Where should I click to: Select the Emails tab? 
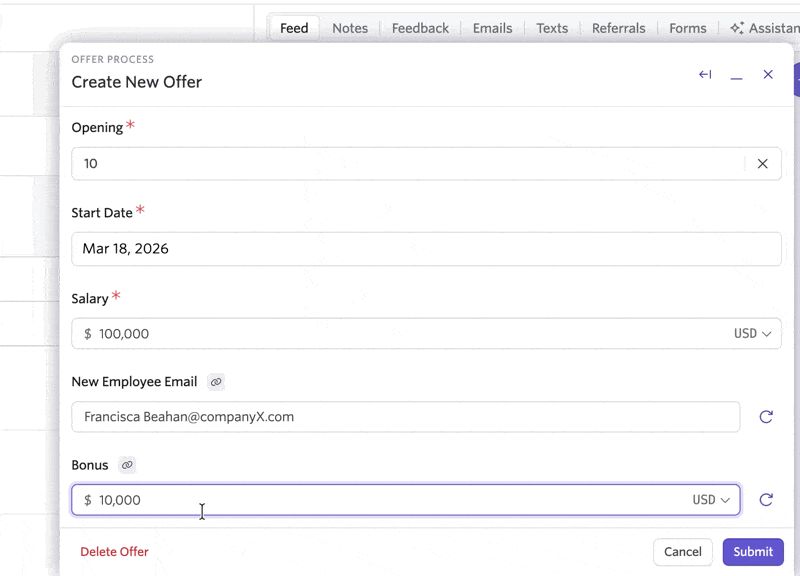point(492,28)
